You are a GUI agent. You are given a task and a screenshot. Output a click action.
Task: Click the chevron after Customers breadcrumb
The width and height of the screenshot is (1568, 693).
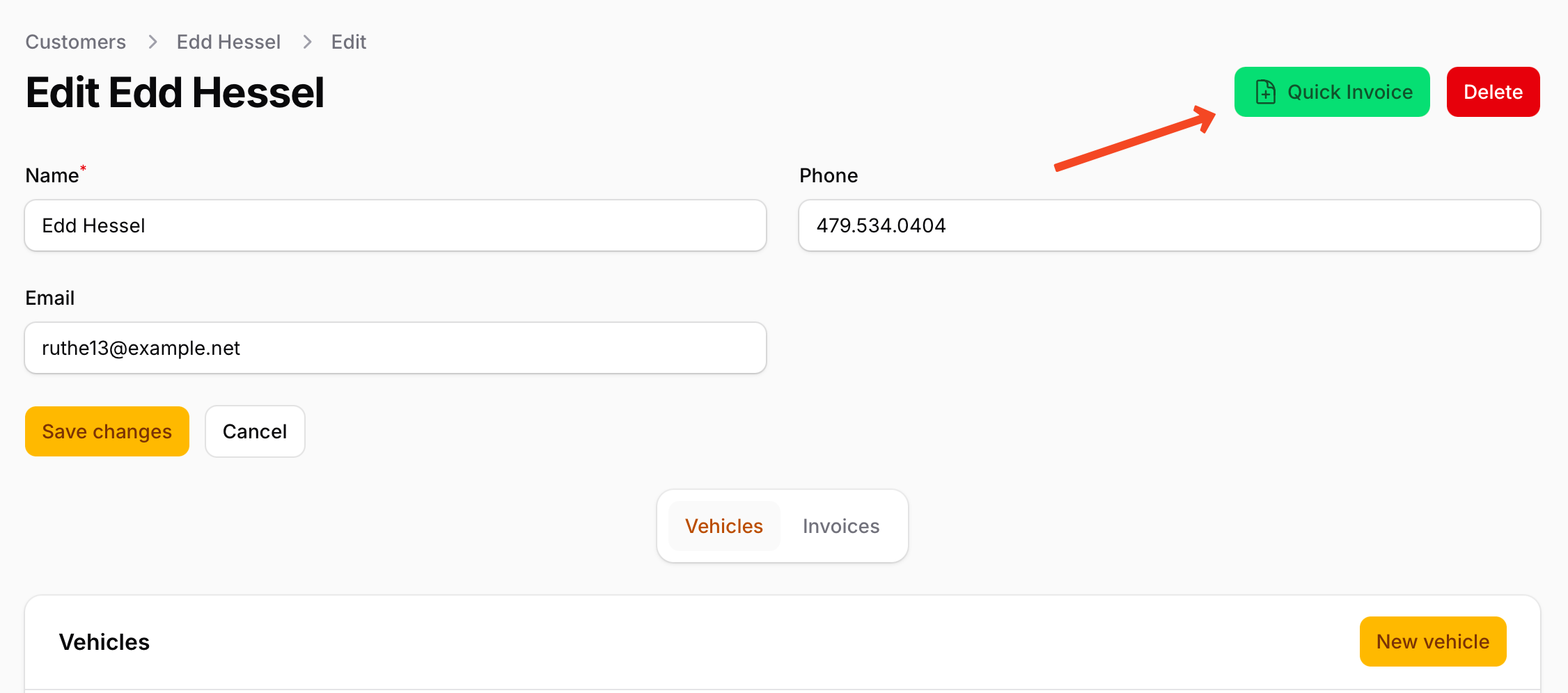(x=152, y=42)
